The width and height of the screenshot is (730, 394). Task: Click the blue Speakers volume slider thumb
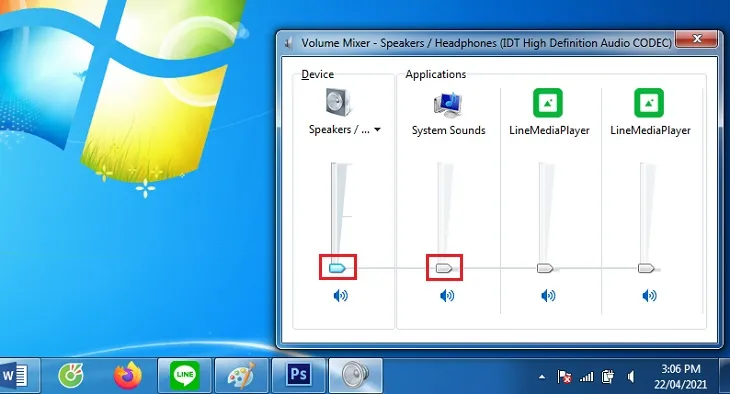[337, 268]
